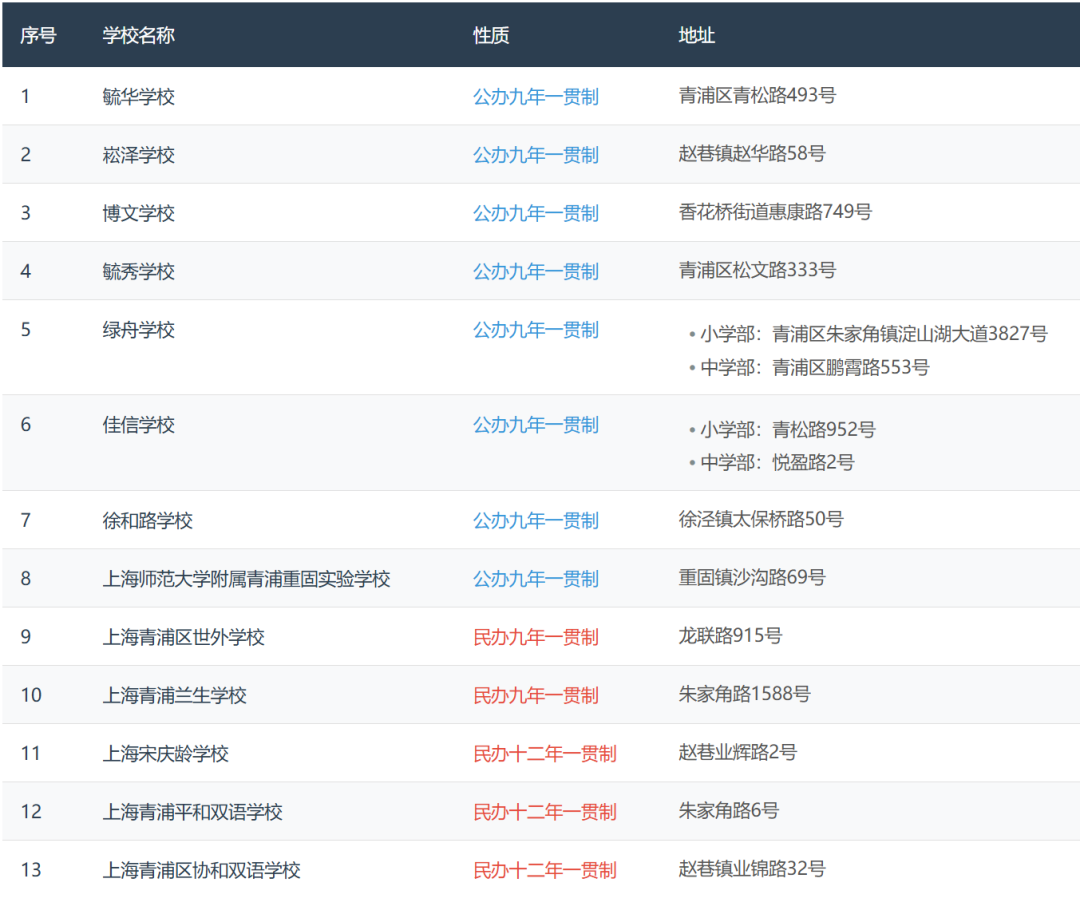Image resolution: width=1080 pixels, height=922 pixels.
Task: Select address 青浦区青松路493号
Action: coord(757,95)
